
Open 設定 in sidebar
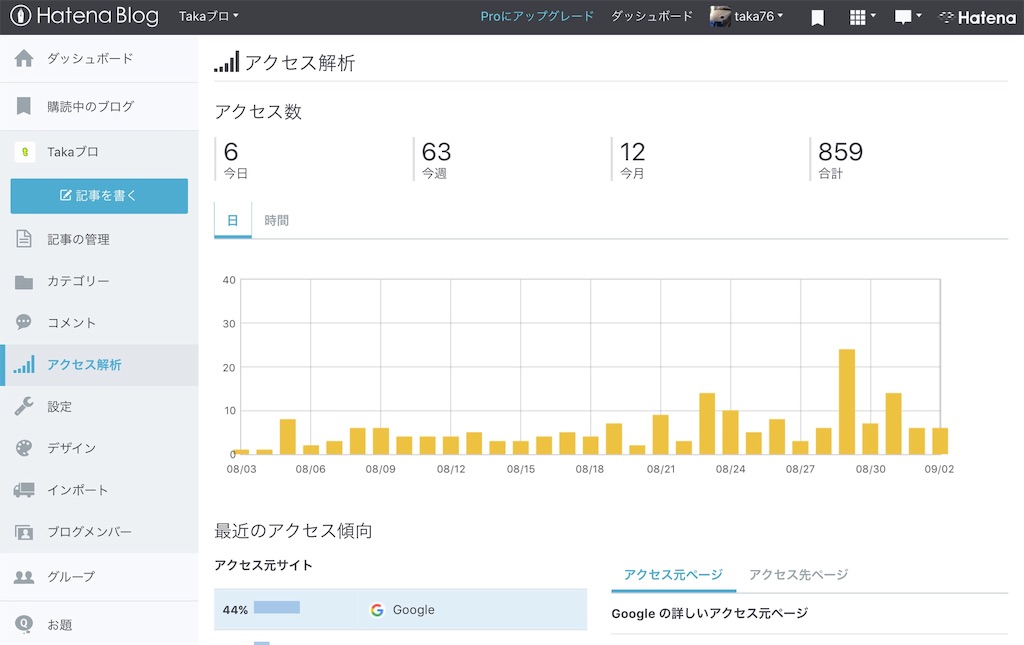tap(59, 407)
